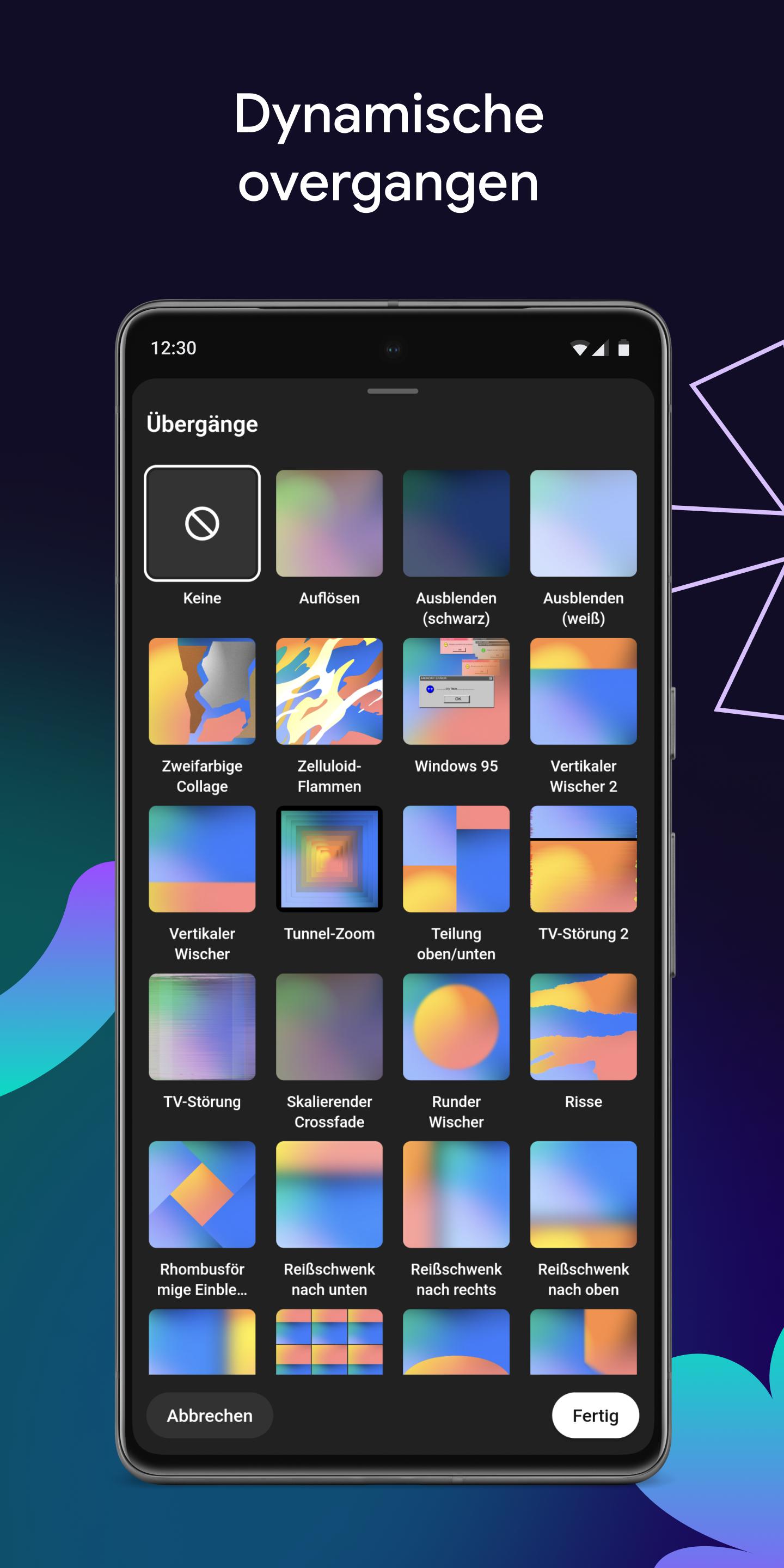Select the grid-pattern transition thumbnail in bottom row

coord(329,1341)
